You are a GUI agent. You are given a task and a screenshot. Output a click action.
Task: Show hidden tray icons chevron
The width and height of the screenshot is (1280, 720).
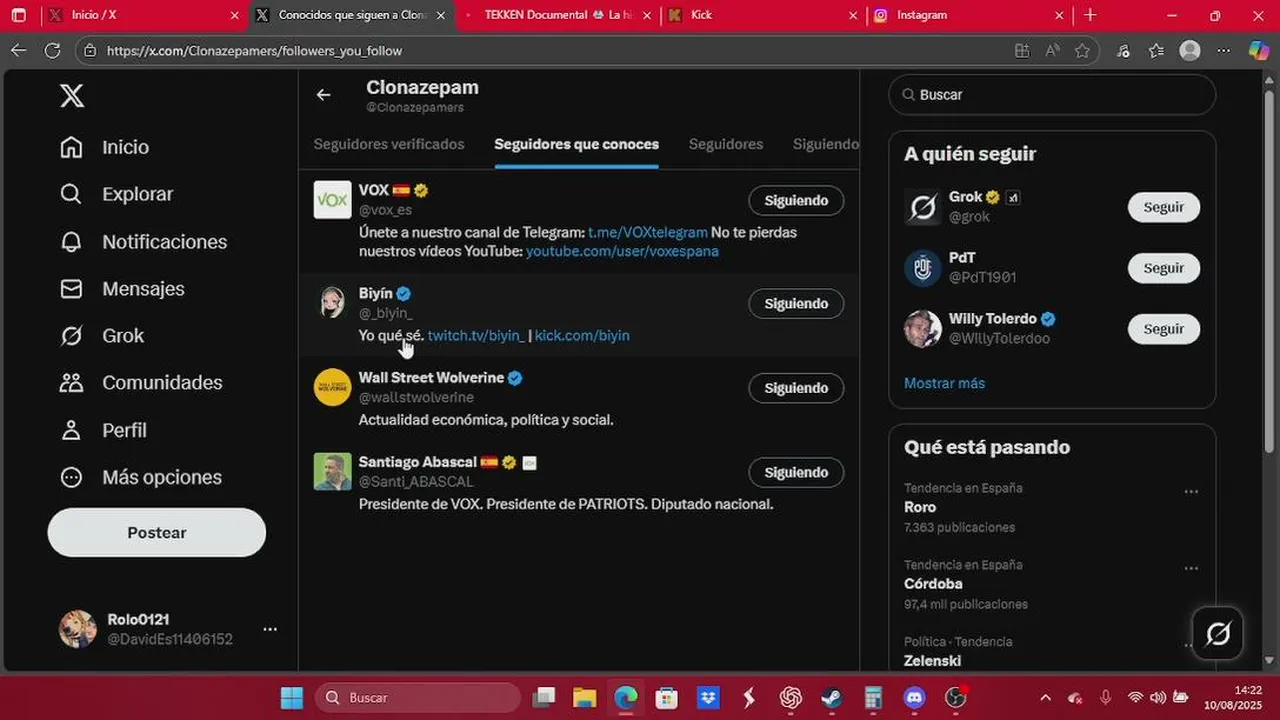click(x=1045, y=697)
